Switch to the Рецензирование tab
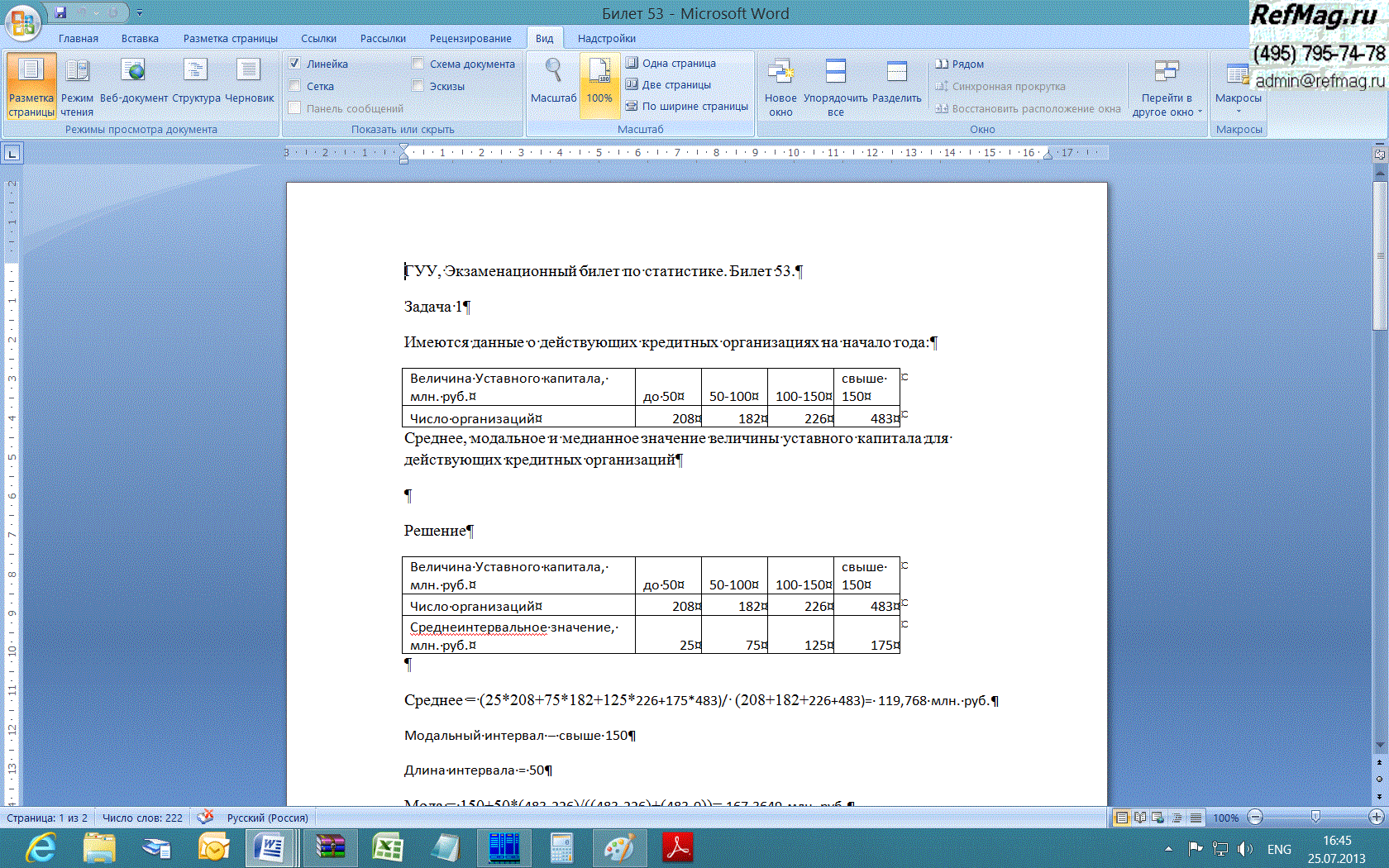 [x=470, y=39]
